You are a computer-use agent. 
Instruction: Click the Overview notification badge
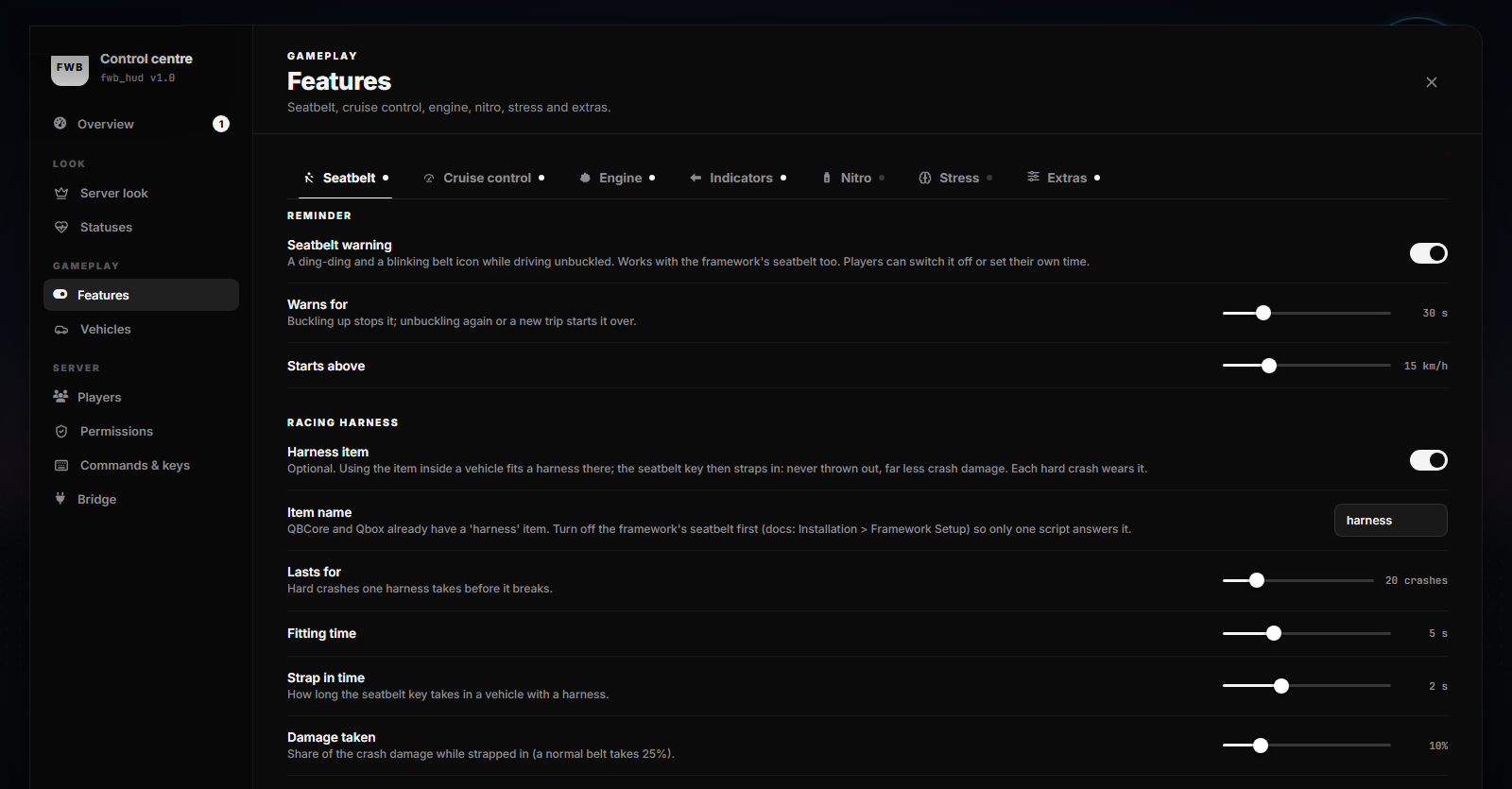click(221, 124)
